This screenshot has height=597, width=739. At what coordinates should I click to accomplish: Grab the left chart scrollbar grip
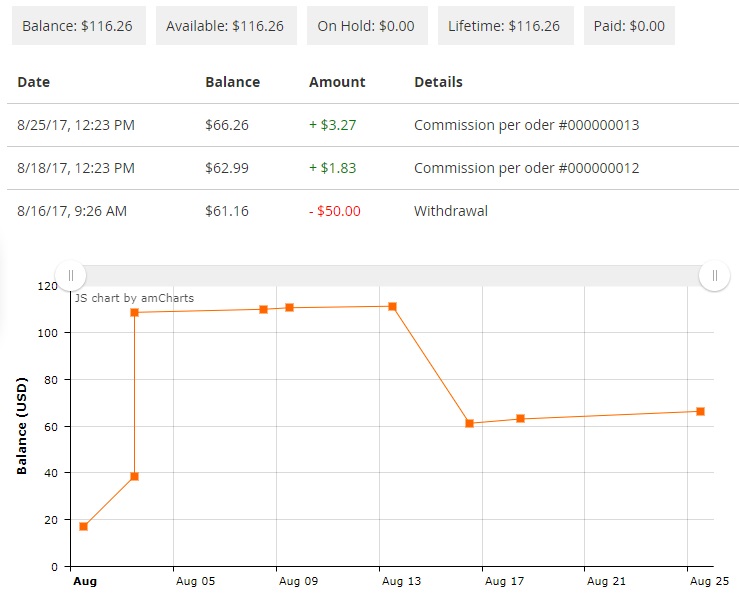pos(70,276)
